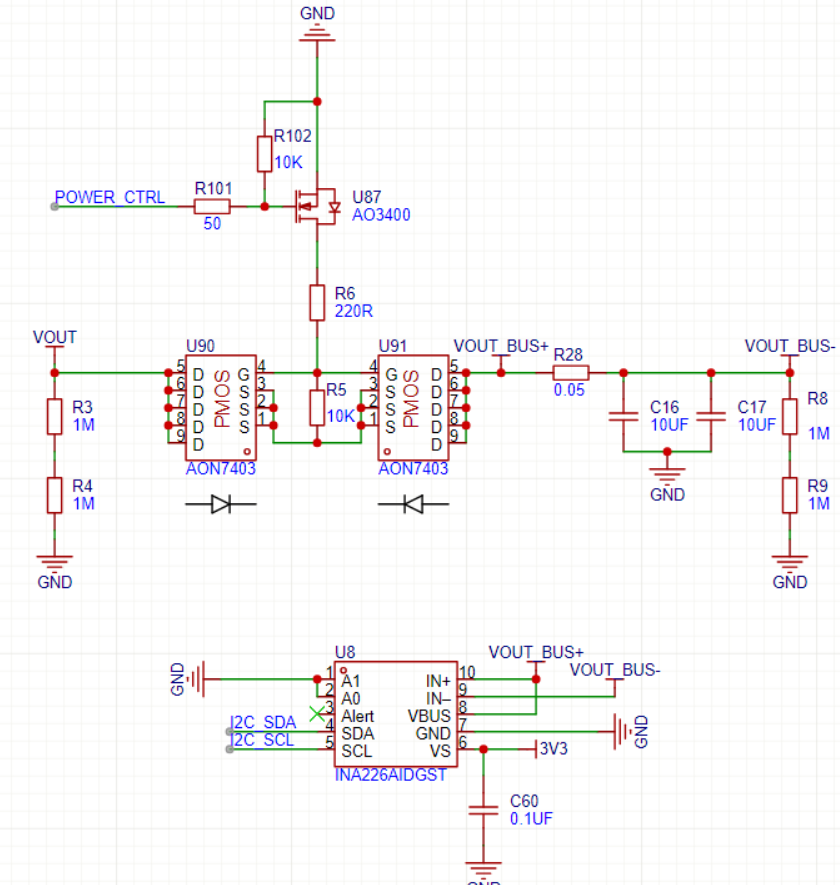Click the R101 resistor symbol
The height and width of the screenshot is (885, 840).
click(x=212, y=207)
